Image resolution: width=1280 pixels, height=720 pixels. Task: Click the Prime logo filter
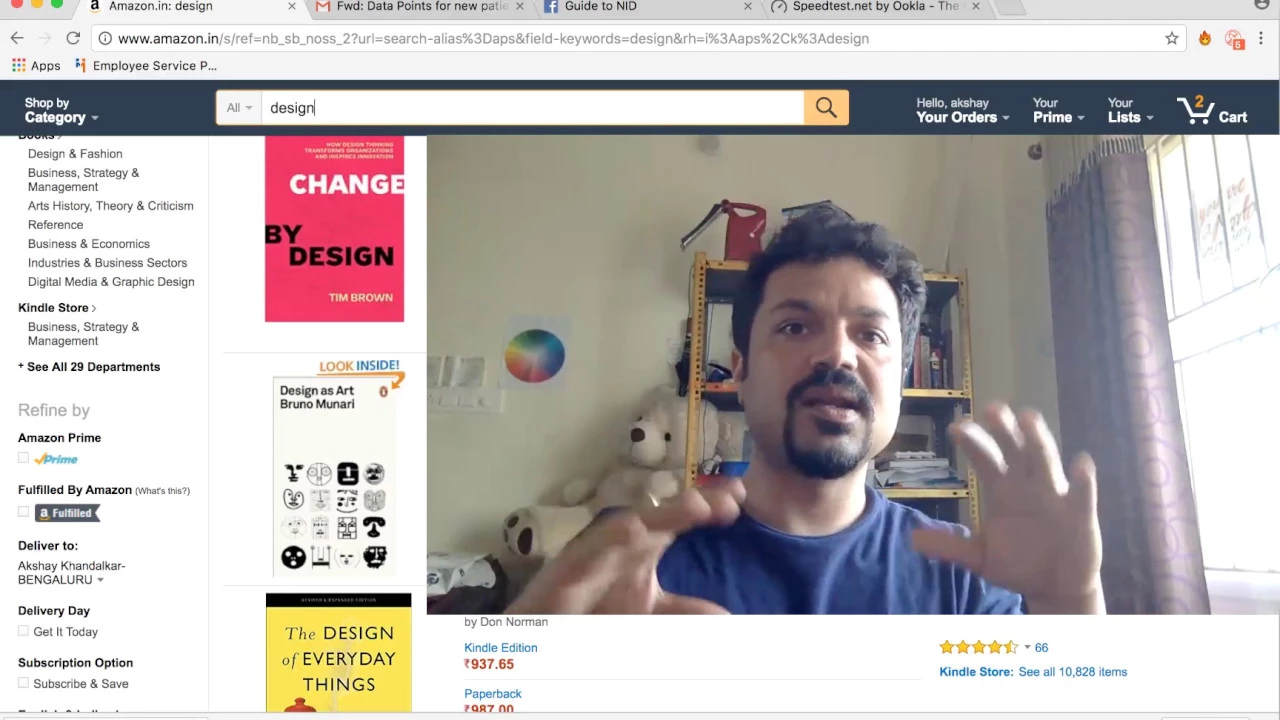point(56,459)
